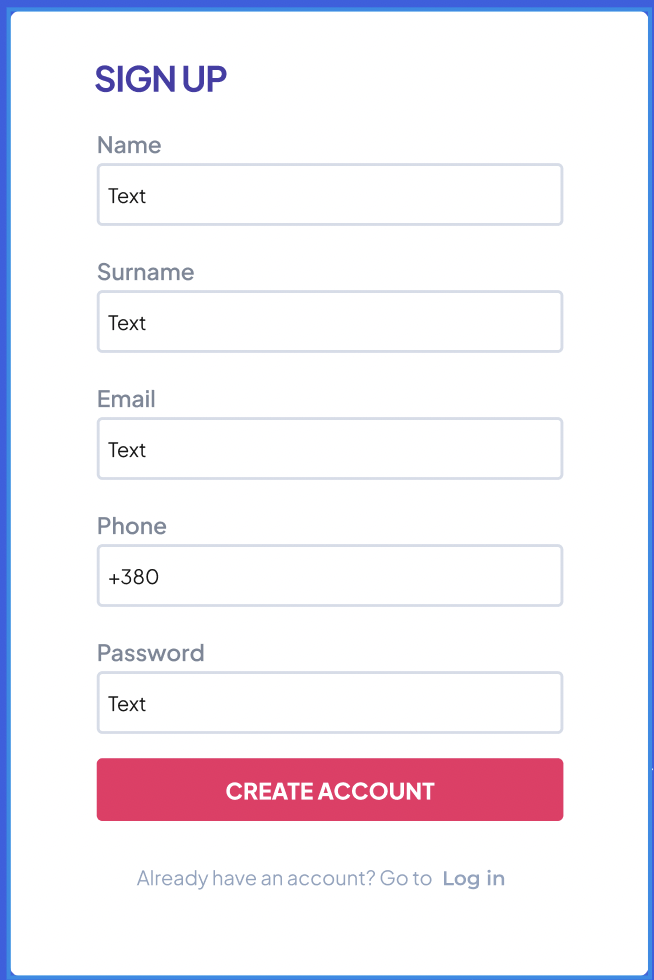654x980 pixels.
Task: Click the placeholder Text in Name field
Action: (127, 196)
